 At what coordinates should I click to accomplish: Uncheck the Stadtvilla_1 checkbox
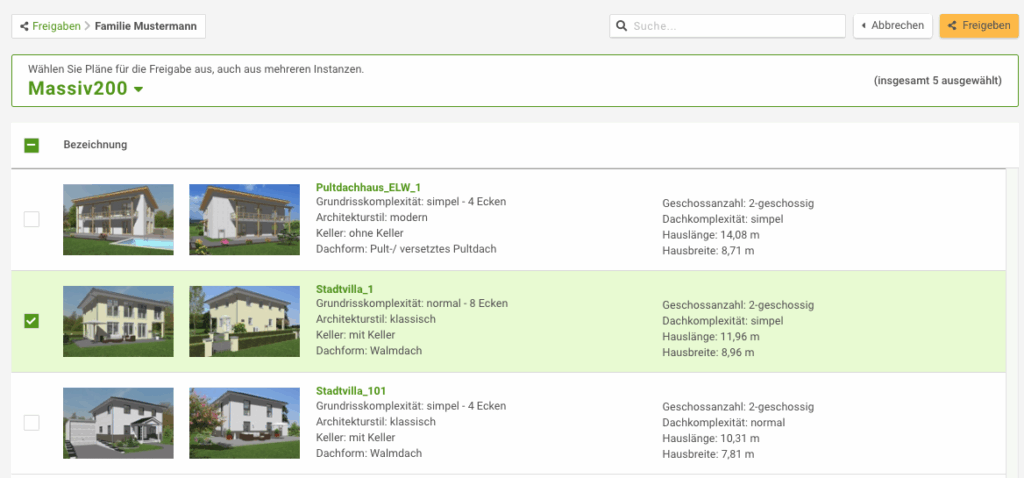click(31, 321)
